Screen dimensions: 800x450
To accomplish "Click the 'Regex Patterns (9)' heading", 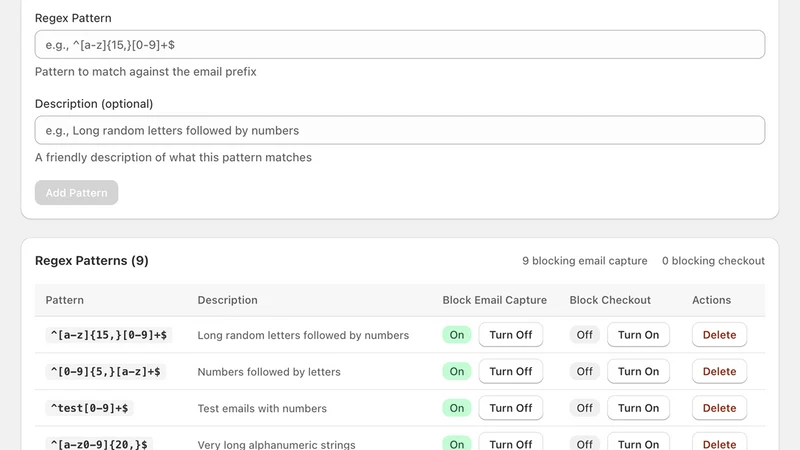I will click(92, 261).
